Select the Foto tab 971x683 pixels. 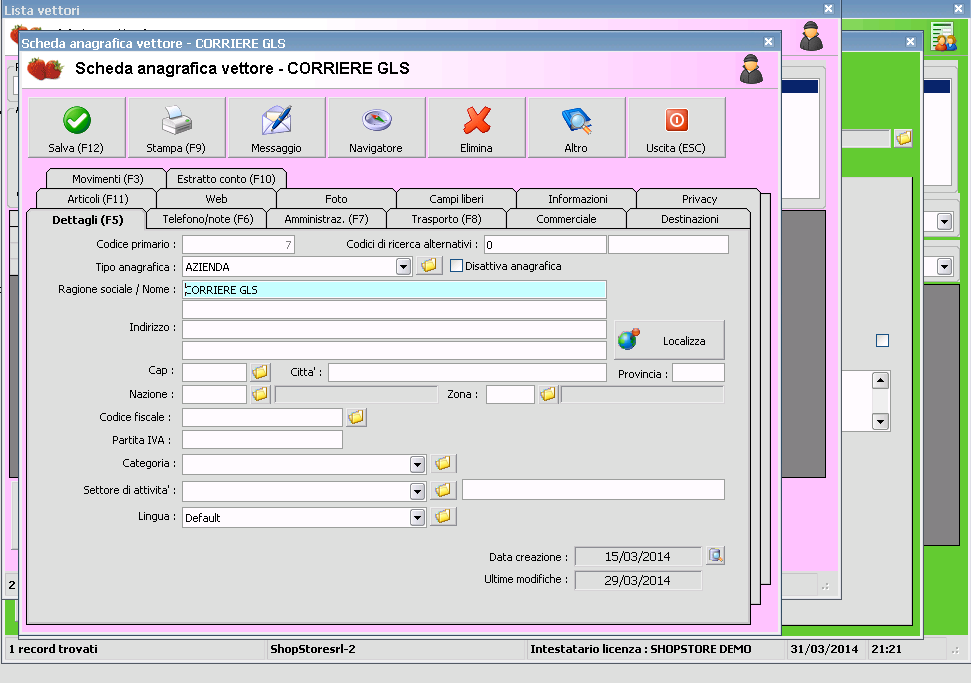[x=336, y=199]
